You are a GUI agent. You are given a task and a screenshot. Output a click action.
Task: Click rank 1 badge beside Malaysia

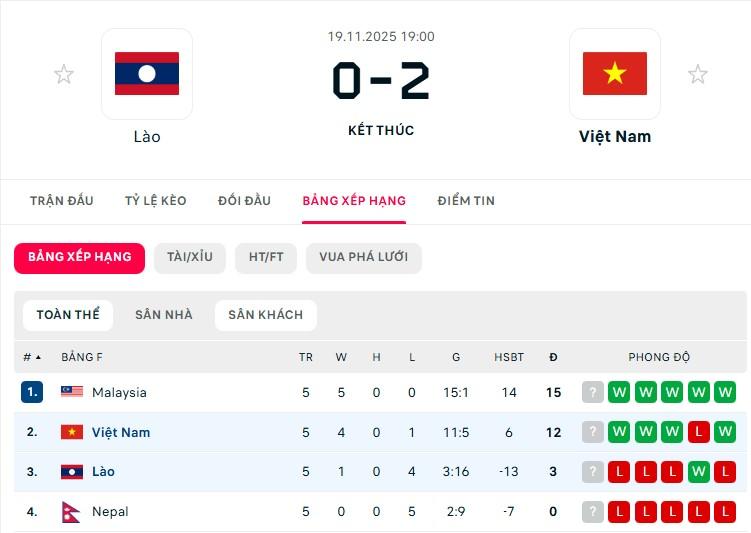pyautogui.click(x=32, y=392)
